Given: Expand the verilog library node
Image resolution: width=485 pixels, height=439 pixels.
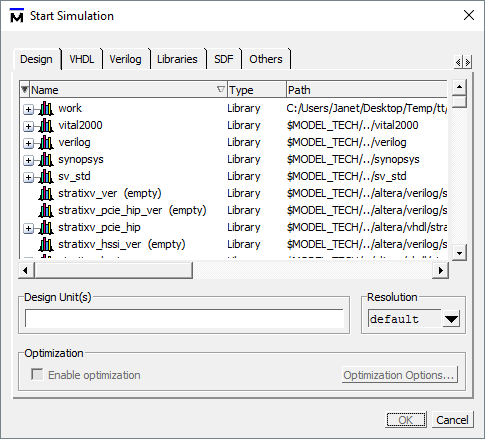Looking at the screenshot, I should [x=28, y=143].
